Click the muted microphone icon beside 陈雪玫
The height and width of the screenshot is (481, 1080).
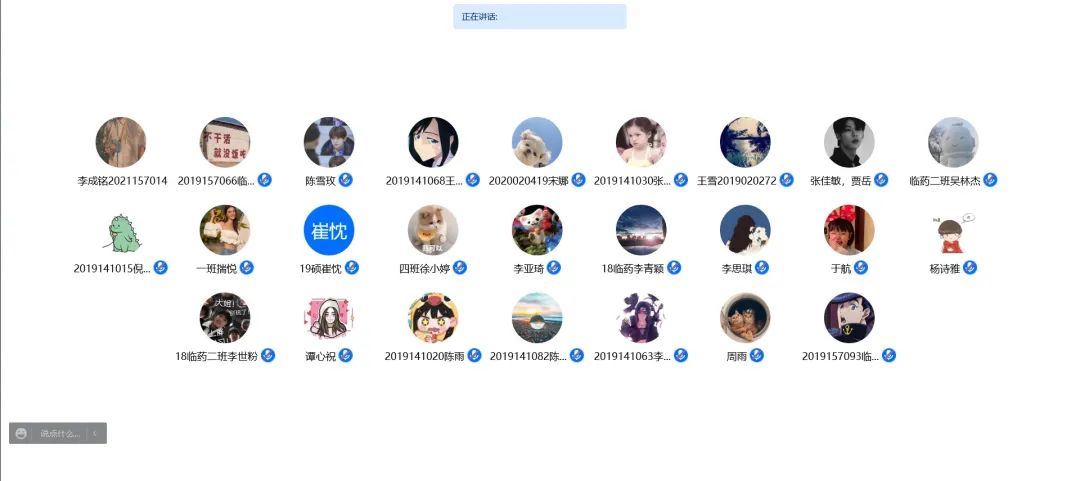[x=346, y=181]
